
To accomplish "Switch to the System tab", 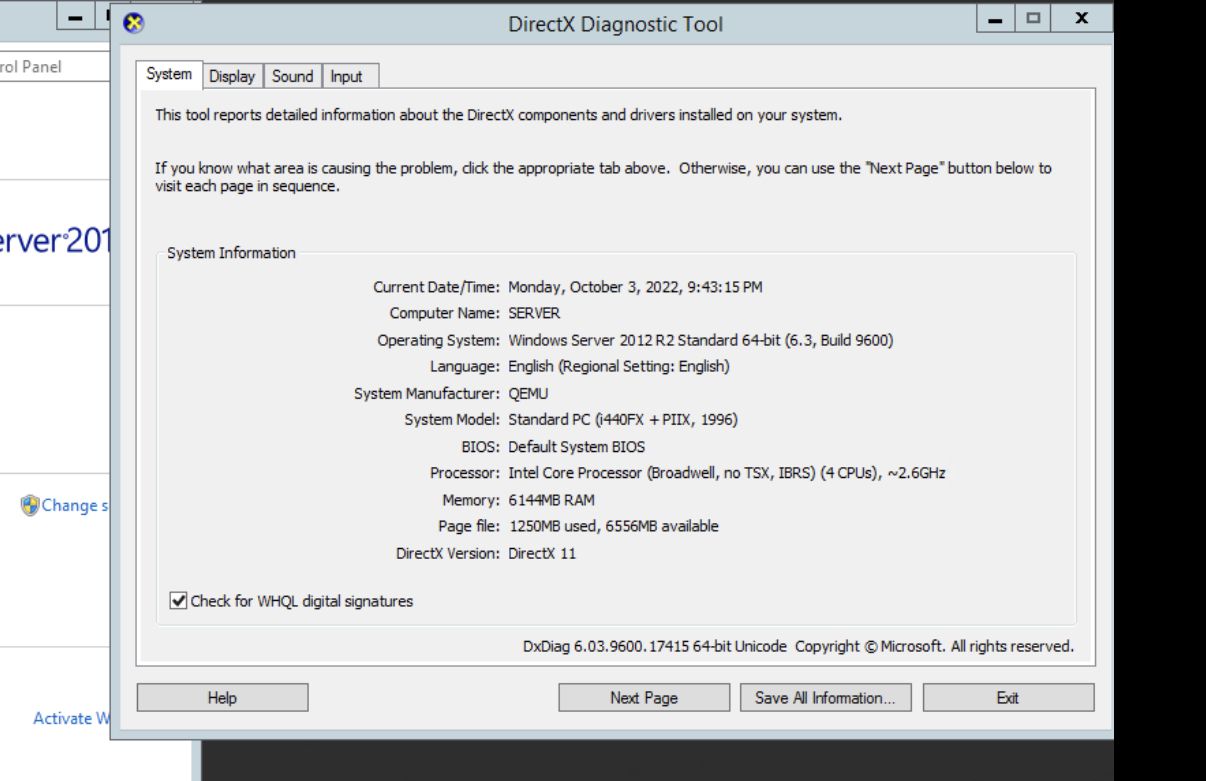I will click(x=168, y=75).
